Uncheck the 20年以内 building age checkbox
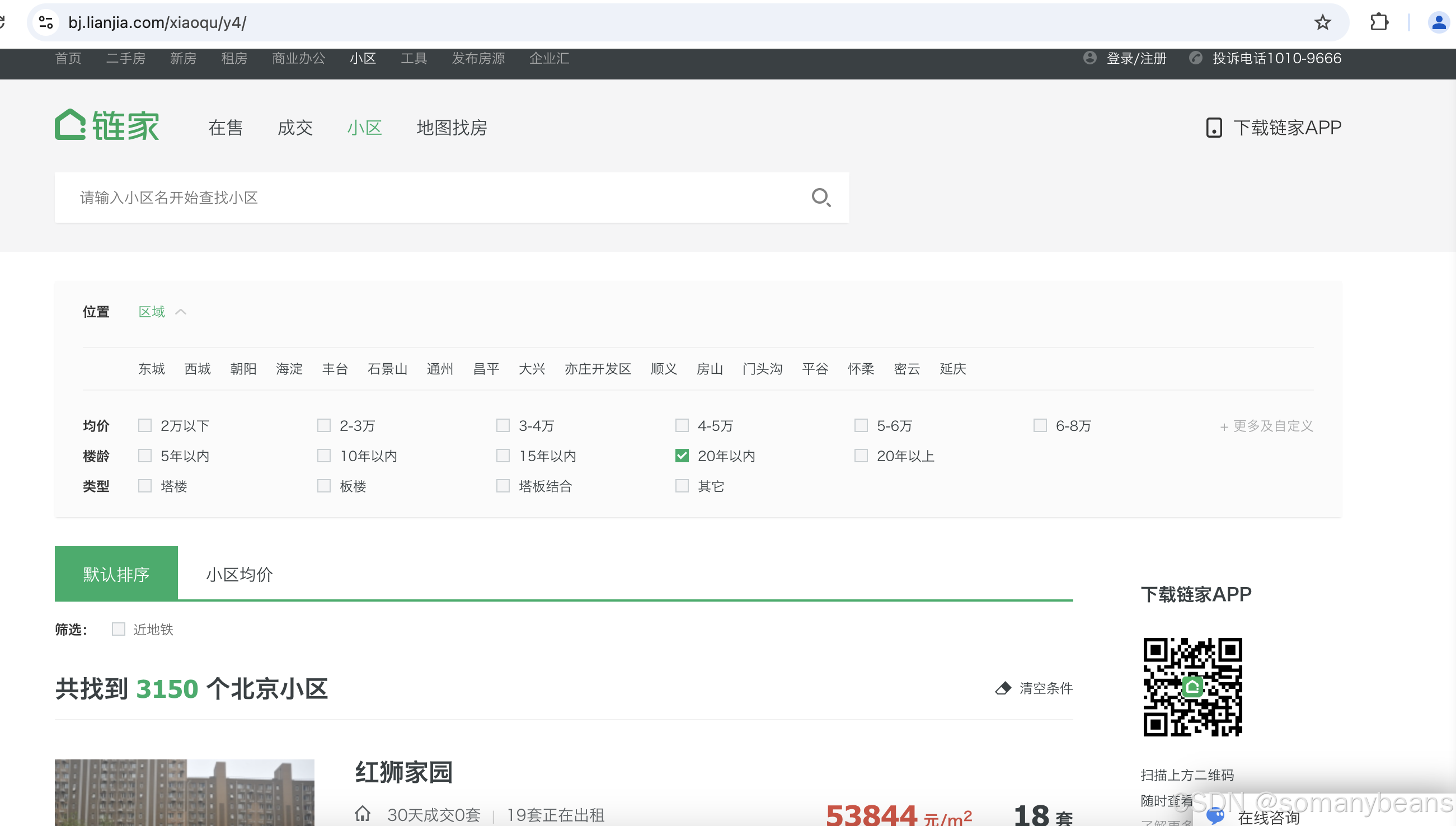The image size is (1456, 826). [682, 456]
